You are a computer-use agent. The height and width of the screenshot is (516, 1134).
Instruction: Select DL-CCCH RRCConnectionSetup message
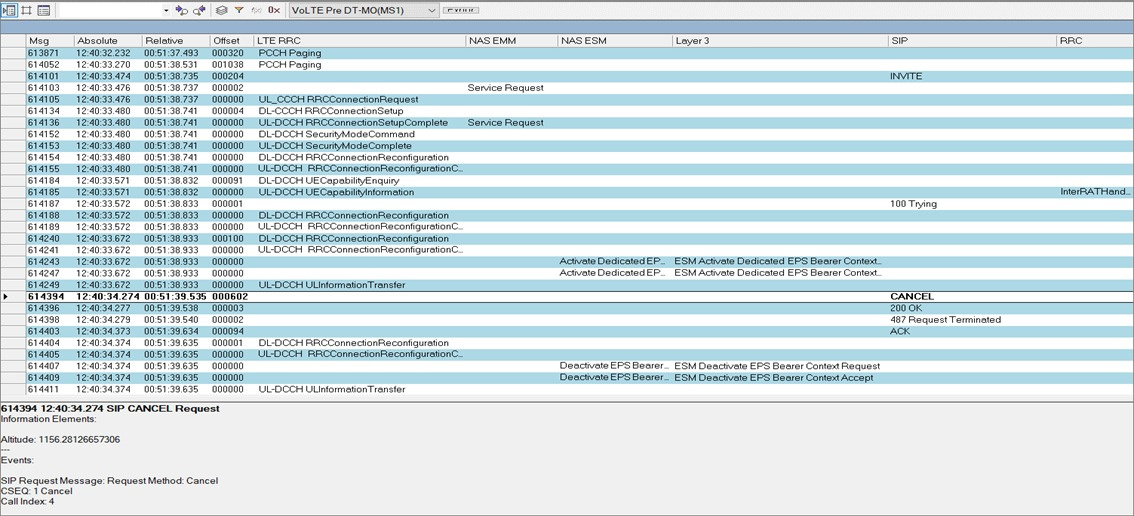[x=331, y=111]
